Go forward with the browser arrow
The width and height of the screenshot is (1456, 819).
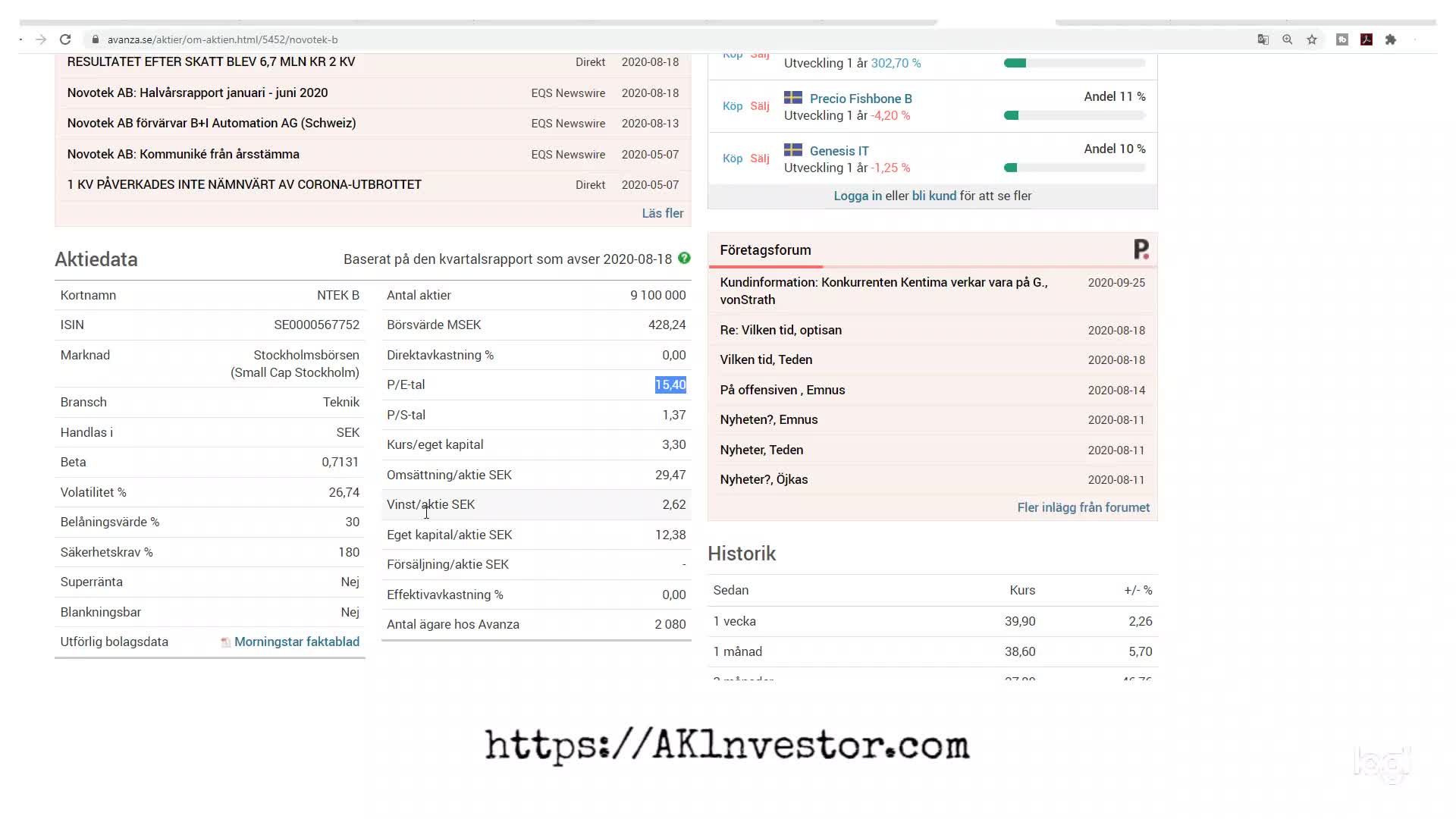(41, 39)
